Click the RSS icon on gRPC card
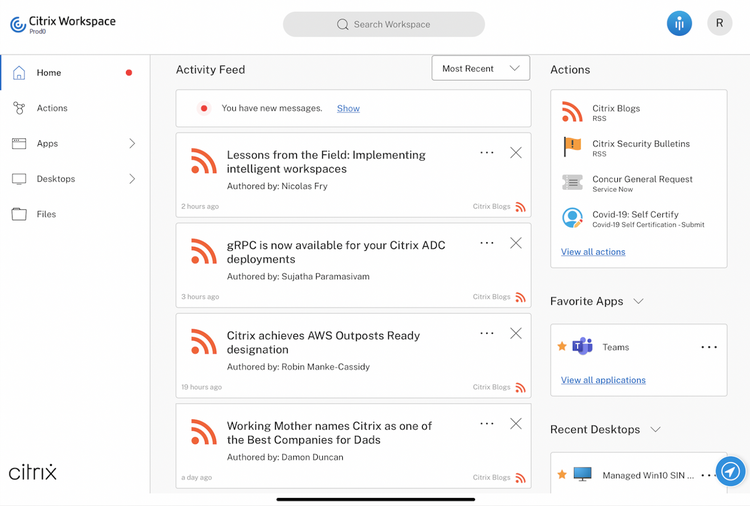The image size is (750, 506). [204, 251]
